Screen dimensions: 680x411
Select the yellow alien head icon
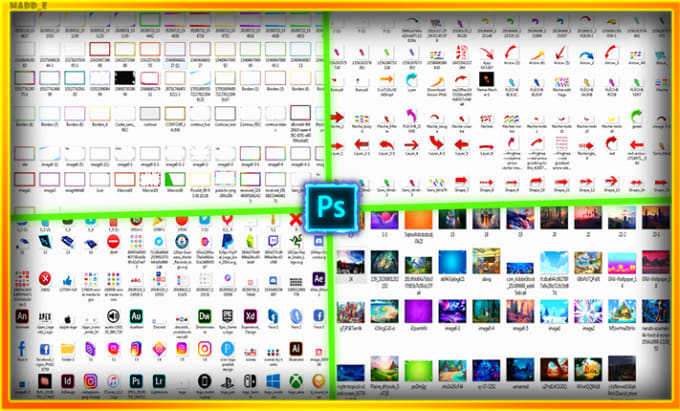[x=319, y=382]
